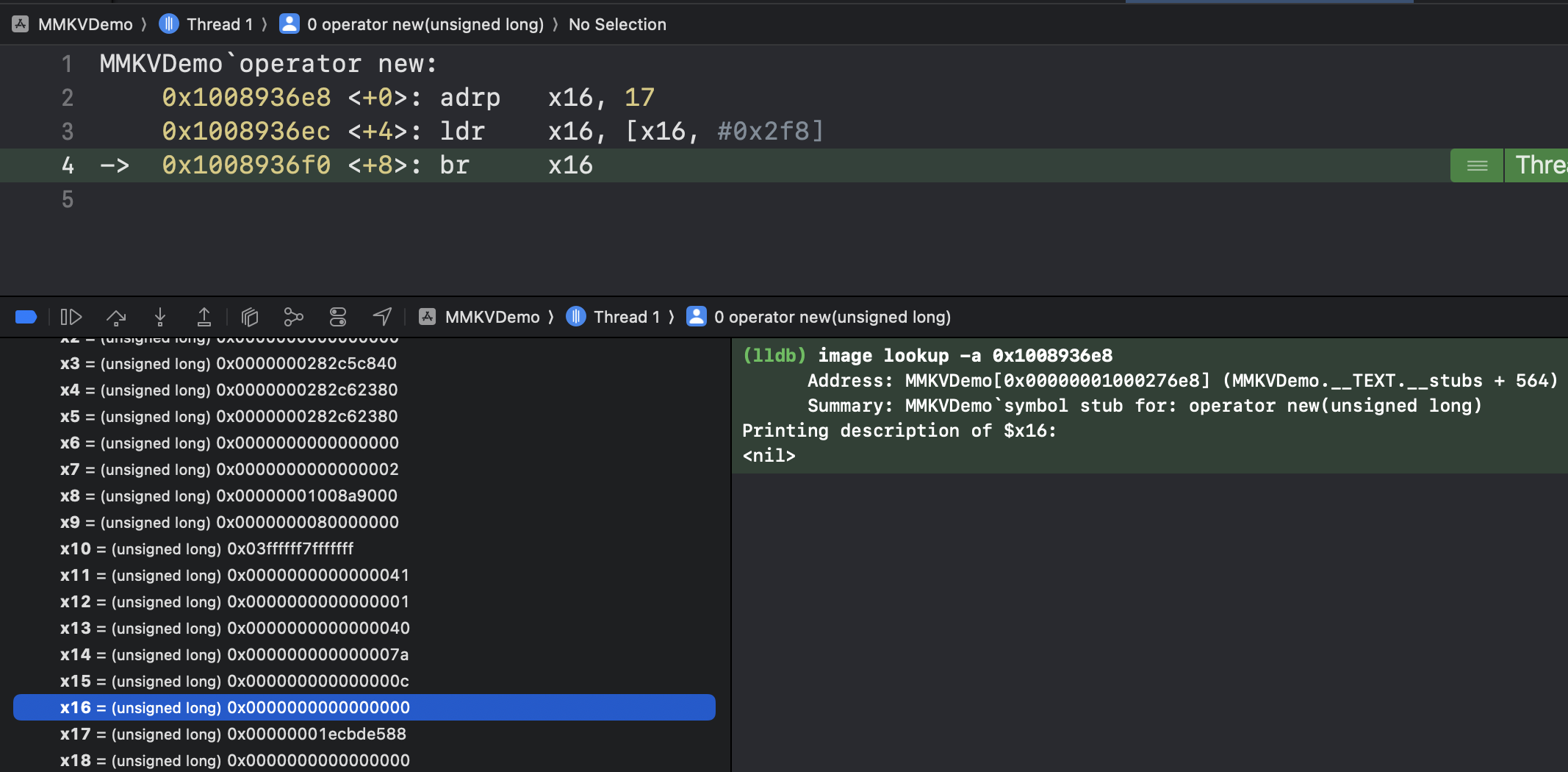1568x772 pixels.
Task: Open Debug Memory Graph icon
Action: click(293, 317)
